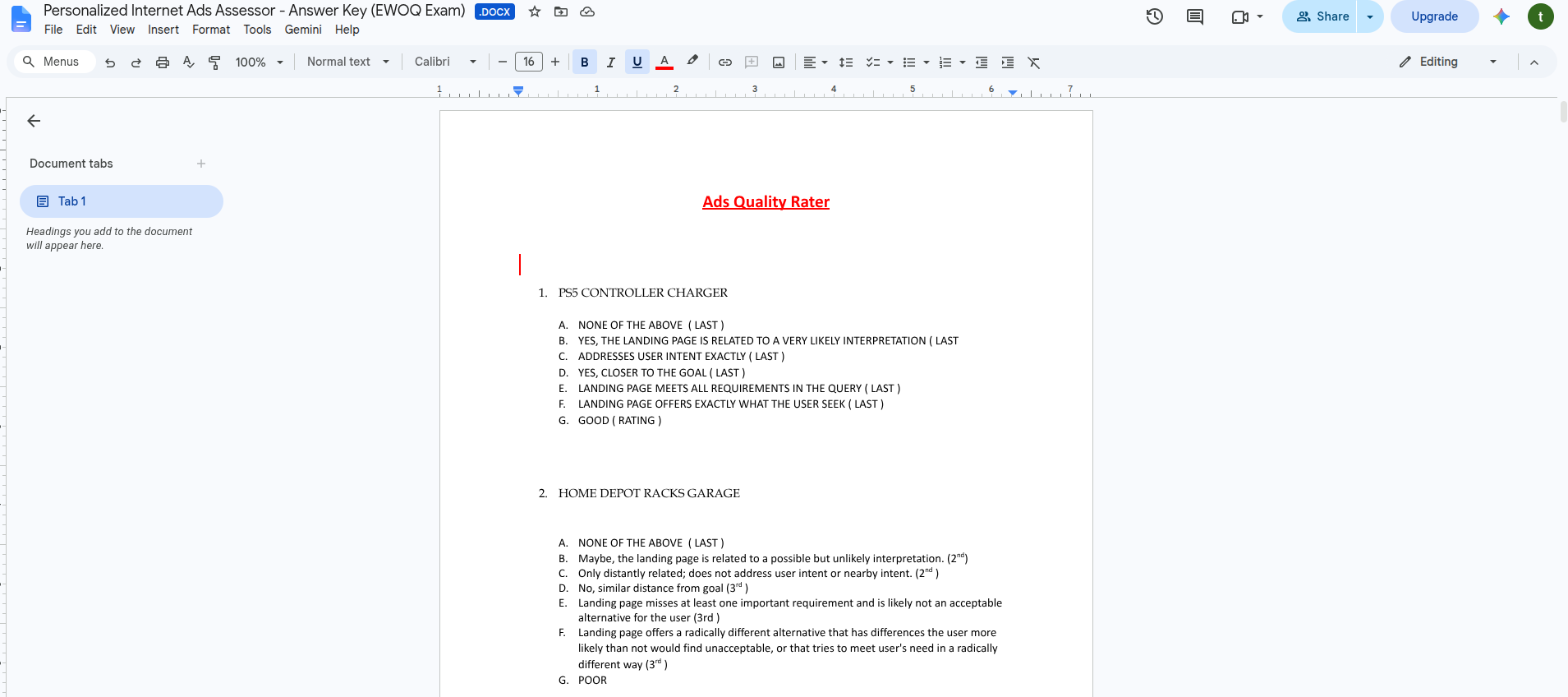Open zoom level 100% dropdown
This screenshot has width=1568, height=697.
click(260, 62)
